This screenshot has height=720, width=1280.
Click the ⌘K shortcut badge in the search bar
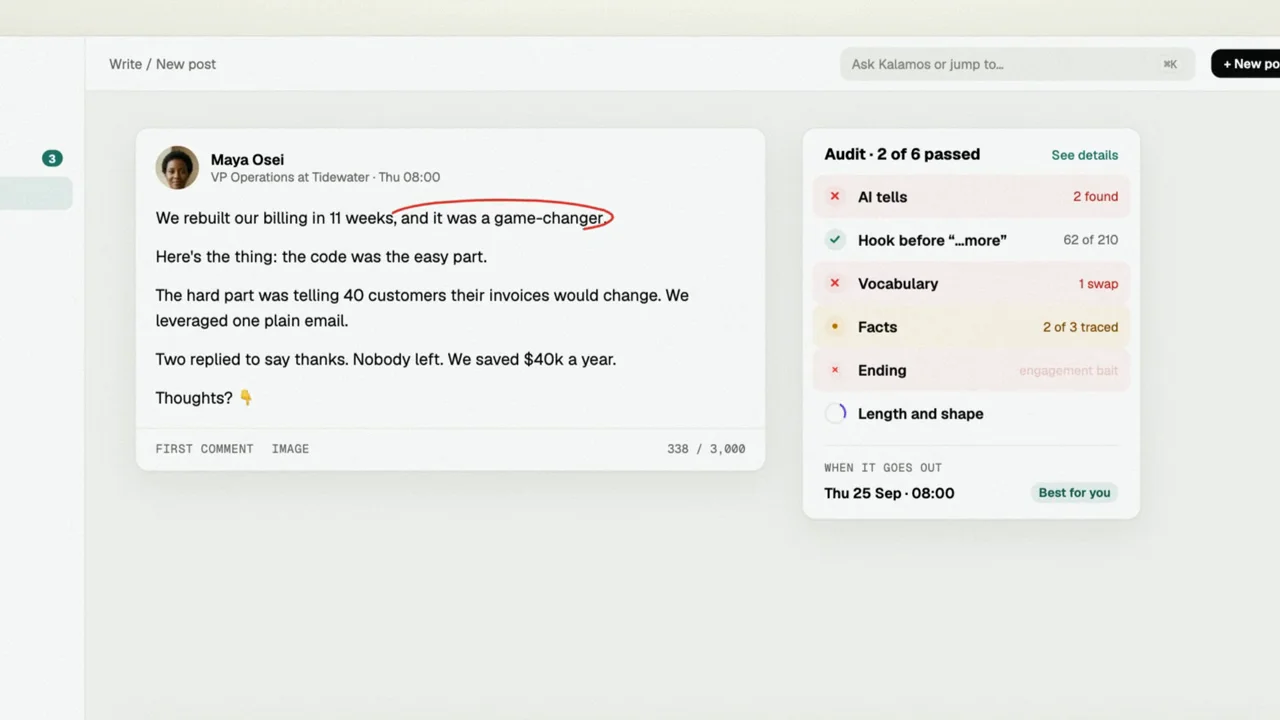coord(1170,64)
